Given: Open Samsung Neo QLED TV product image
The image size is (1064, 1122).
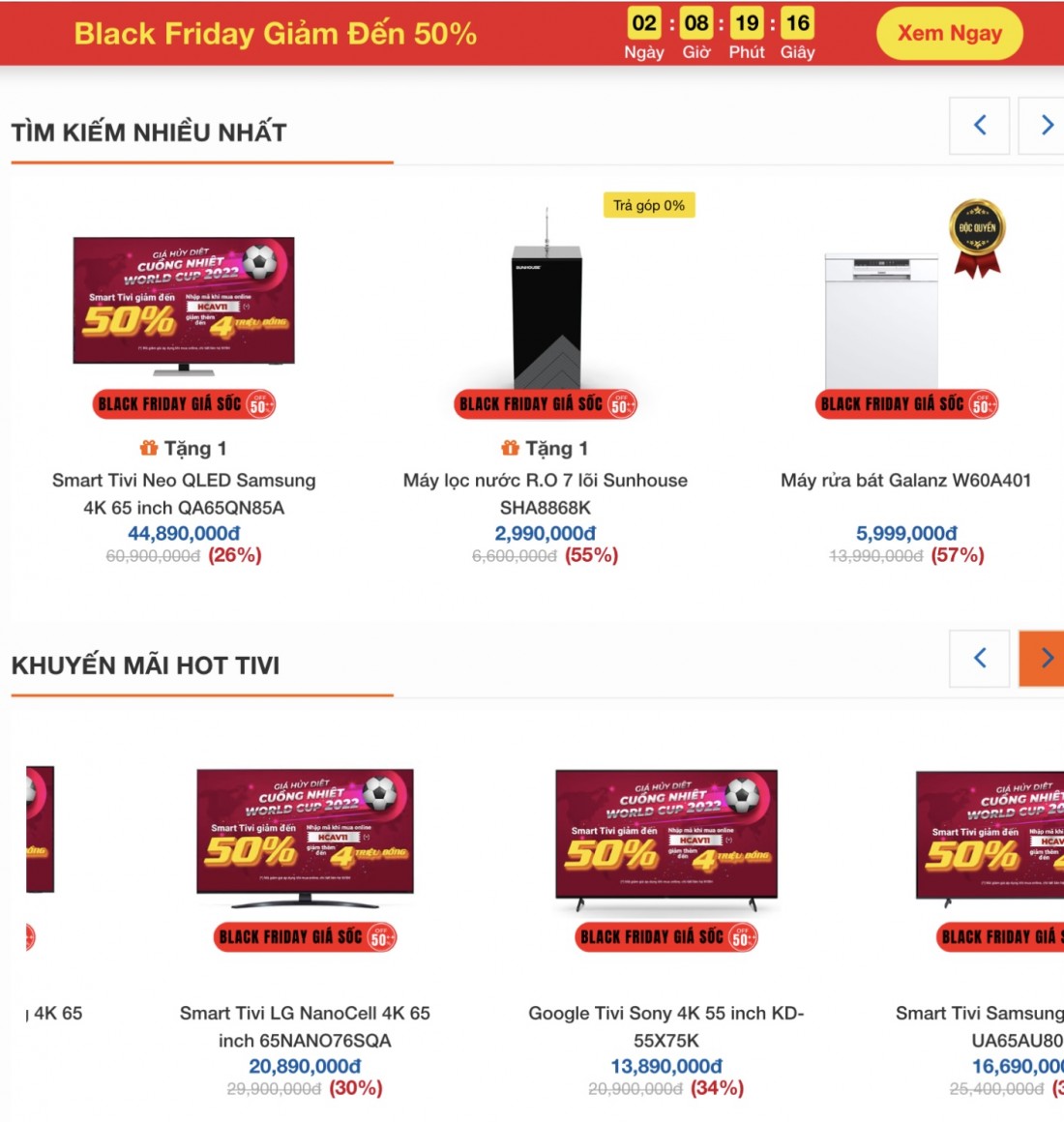Looking at the screenshot, I should click(184, 306).
